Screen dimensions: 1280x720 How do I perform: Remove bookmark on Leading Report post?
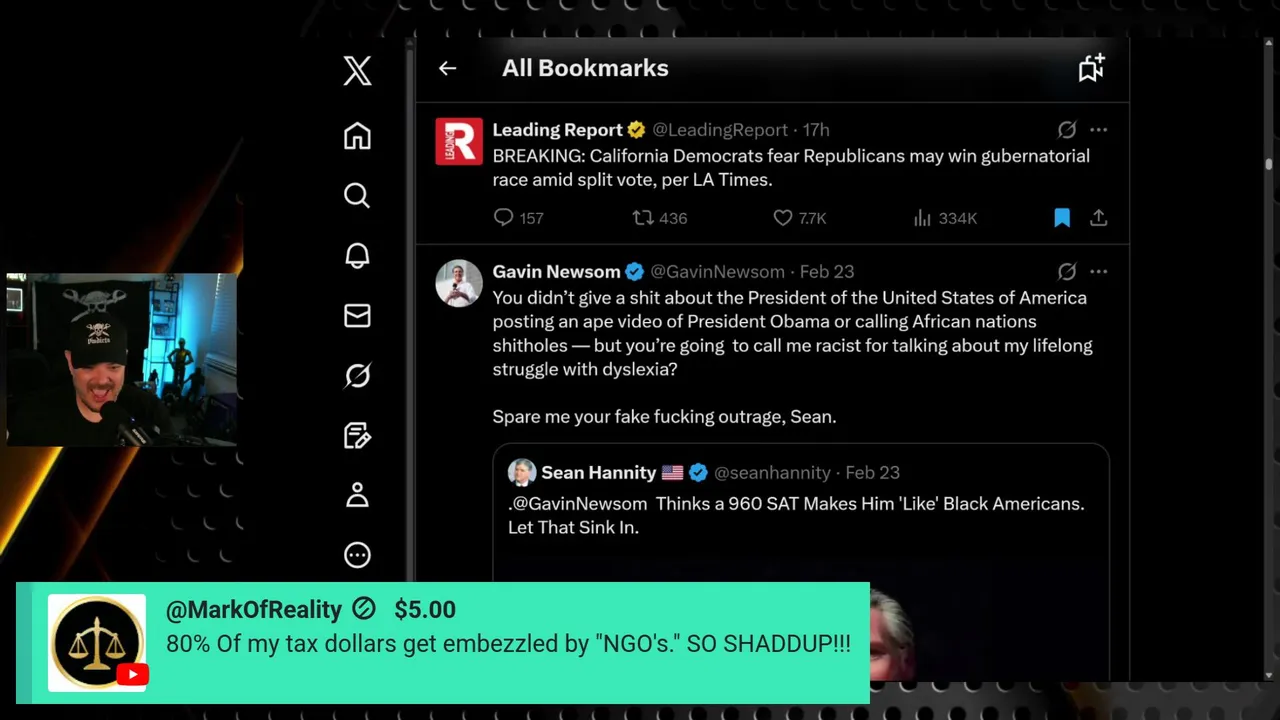click(x=1062, y=217)
